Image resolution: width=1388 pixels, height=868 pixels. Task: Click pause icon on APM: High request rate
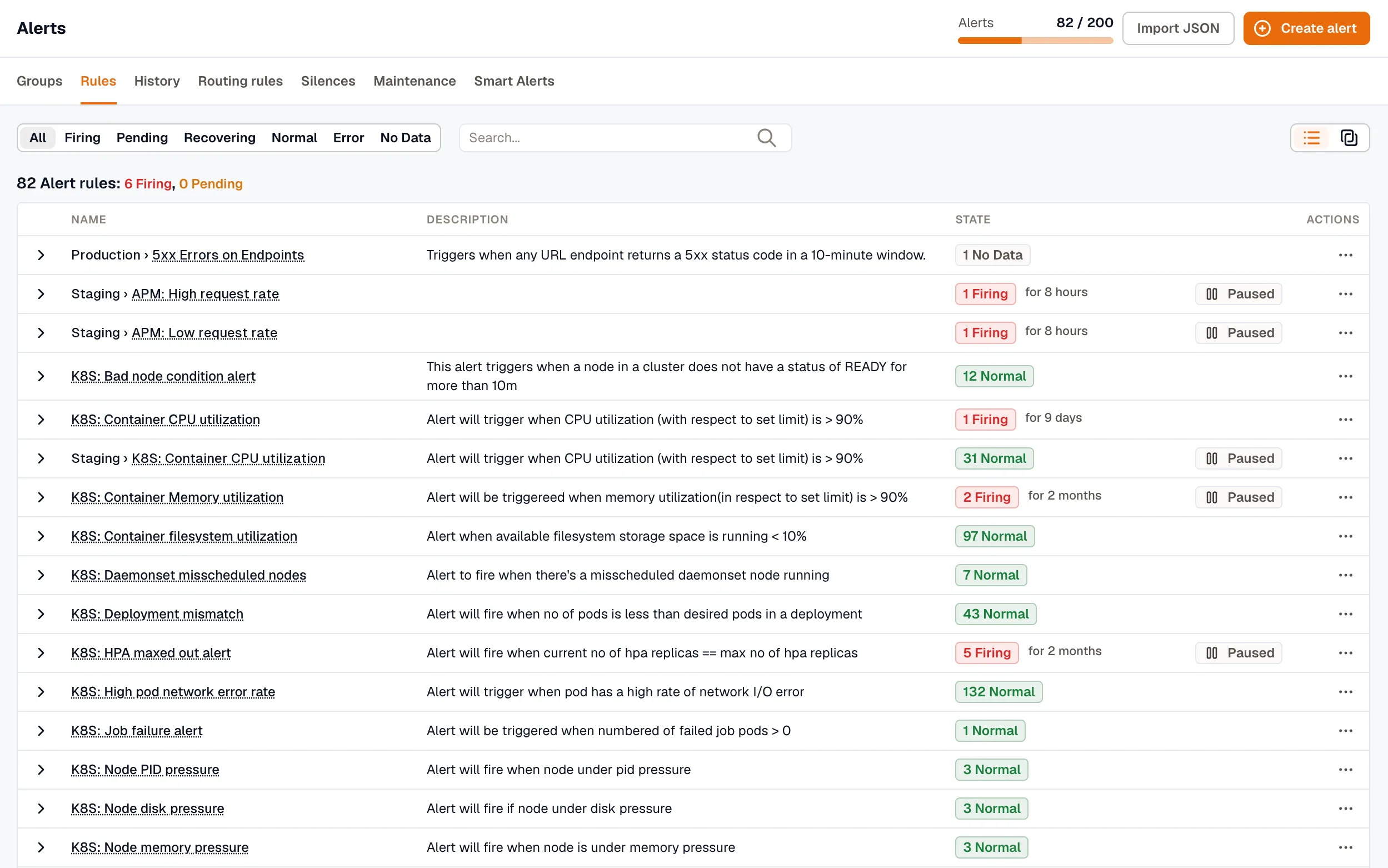click(x=1212, y=294)
